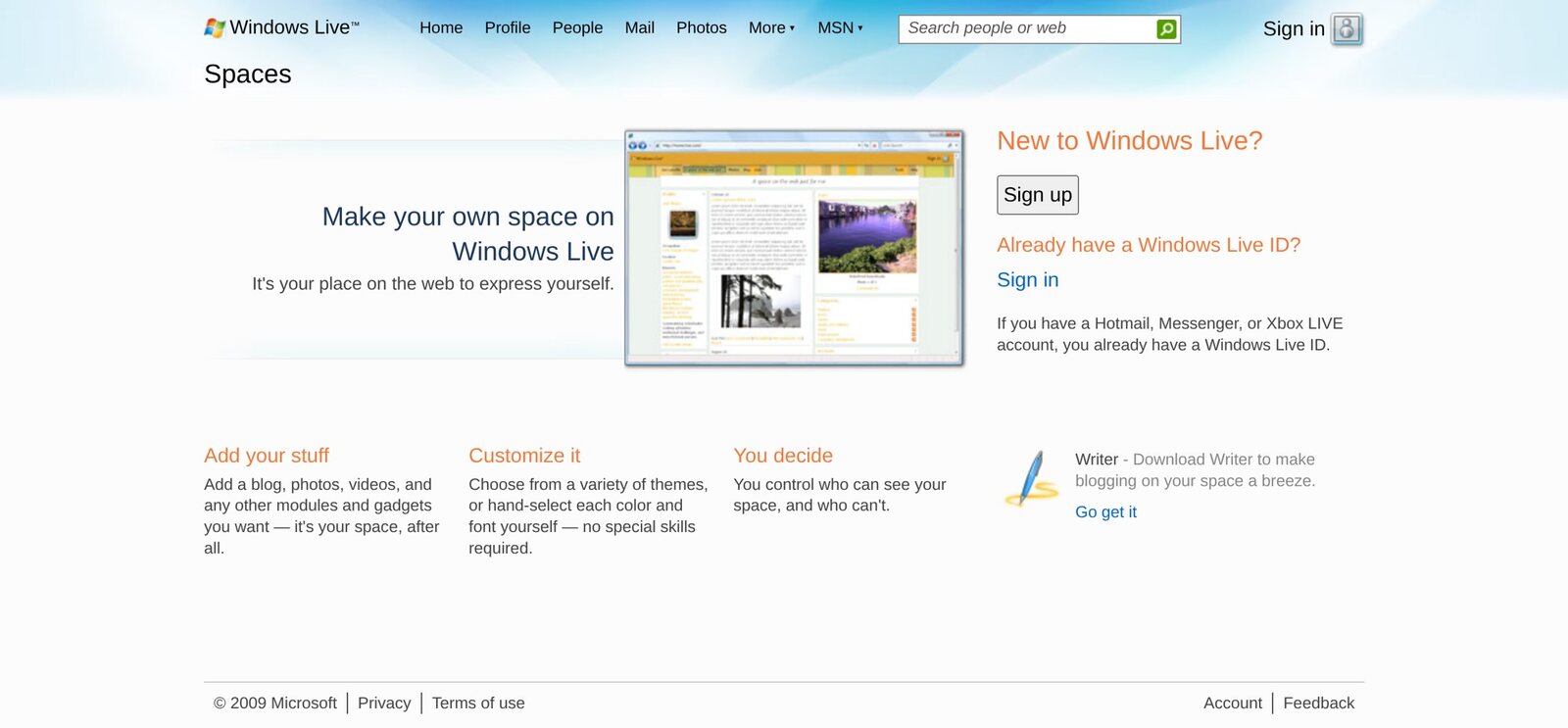Image resolution: width=1568 pixels, height=728 pixels.
Task: Follow the Go get it link
Action: click(x=1105, y=512)
